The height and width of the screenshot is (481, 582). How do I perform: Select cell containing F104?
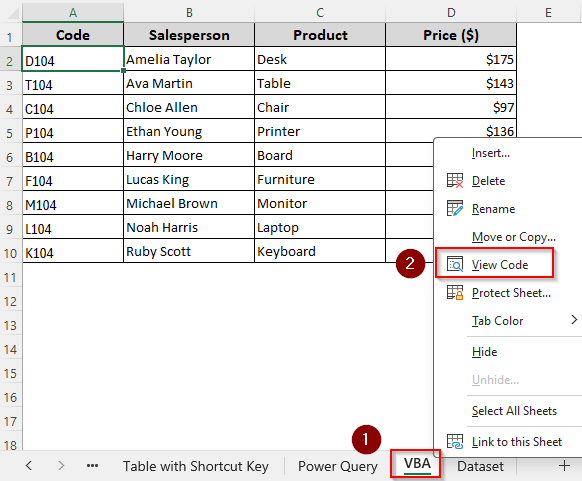pos(73,180)
